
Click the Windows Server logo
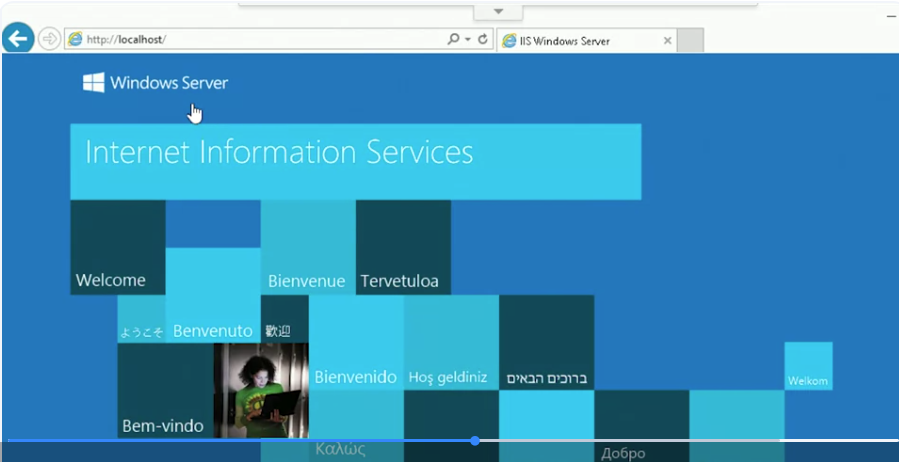pyautogui.click(x=155, y=83)
